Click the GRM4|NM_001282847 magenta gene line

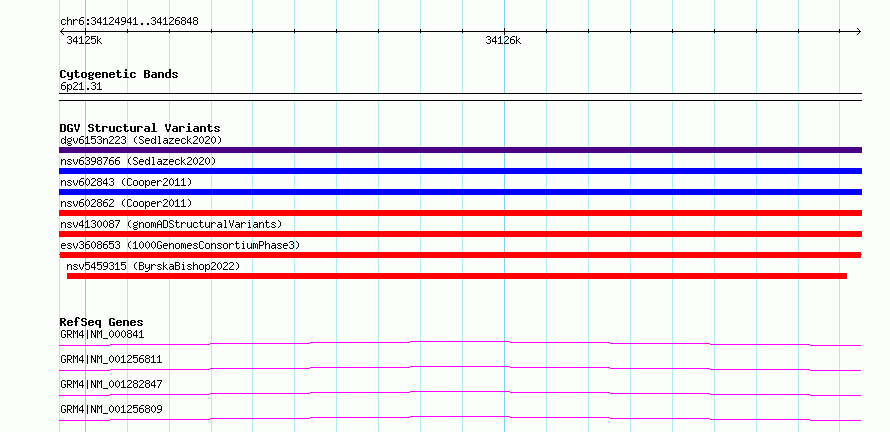click(460, 393)
